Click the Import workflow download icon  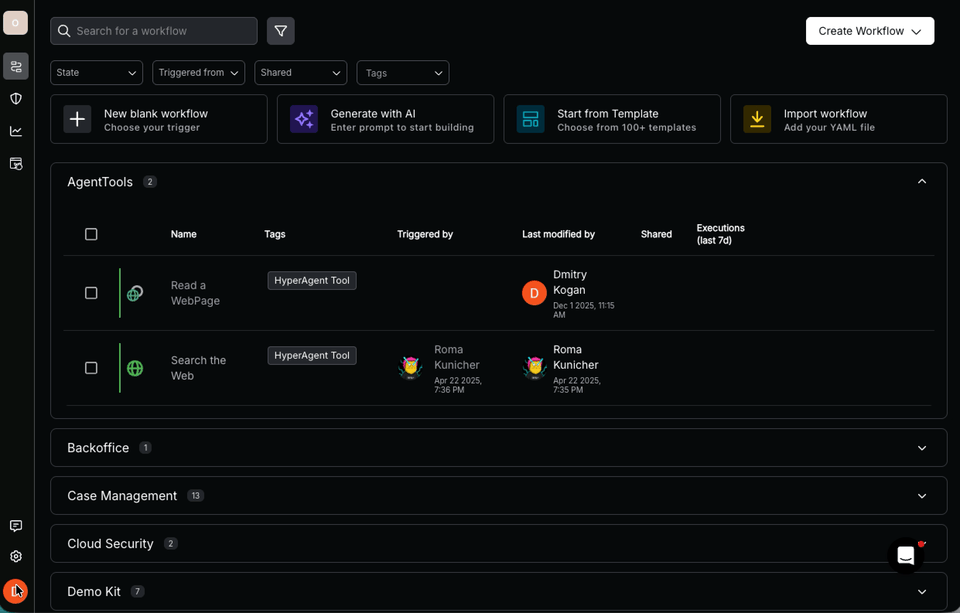[757, 119]
